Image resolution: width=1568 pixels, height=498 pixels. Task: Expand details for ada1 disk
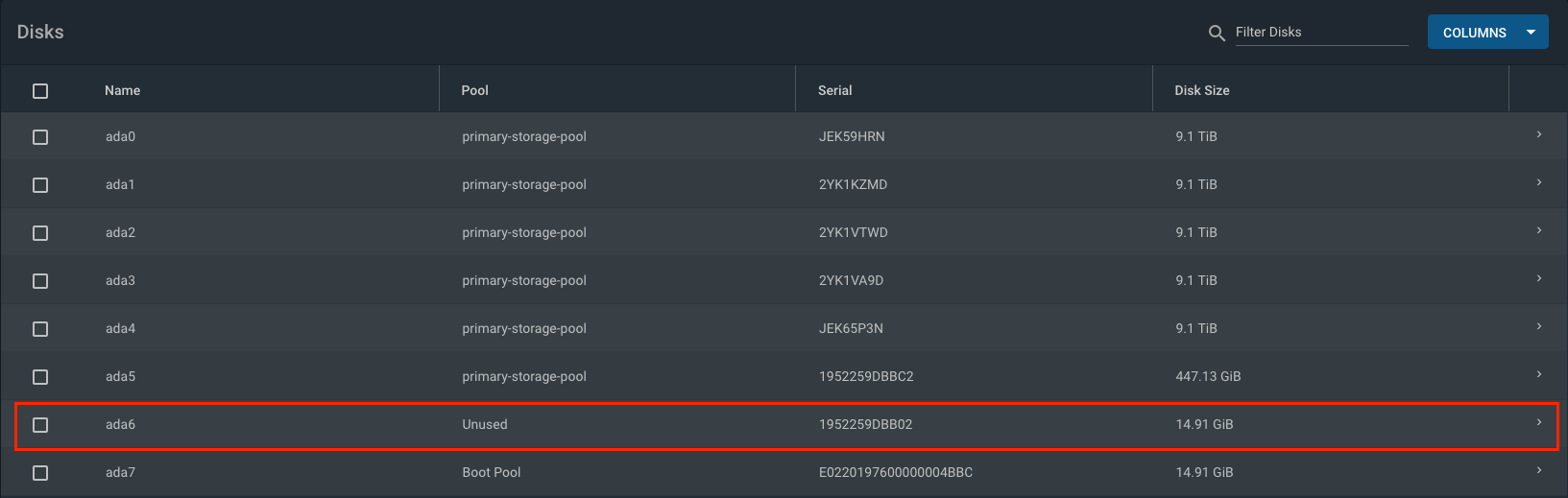pos(1538,183)
